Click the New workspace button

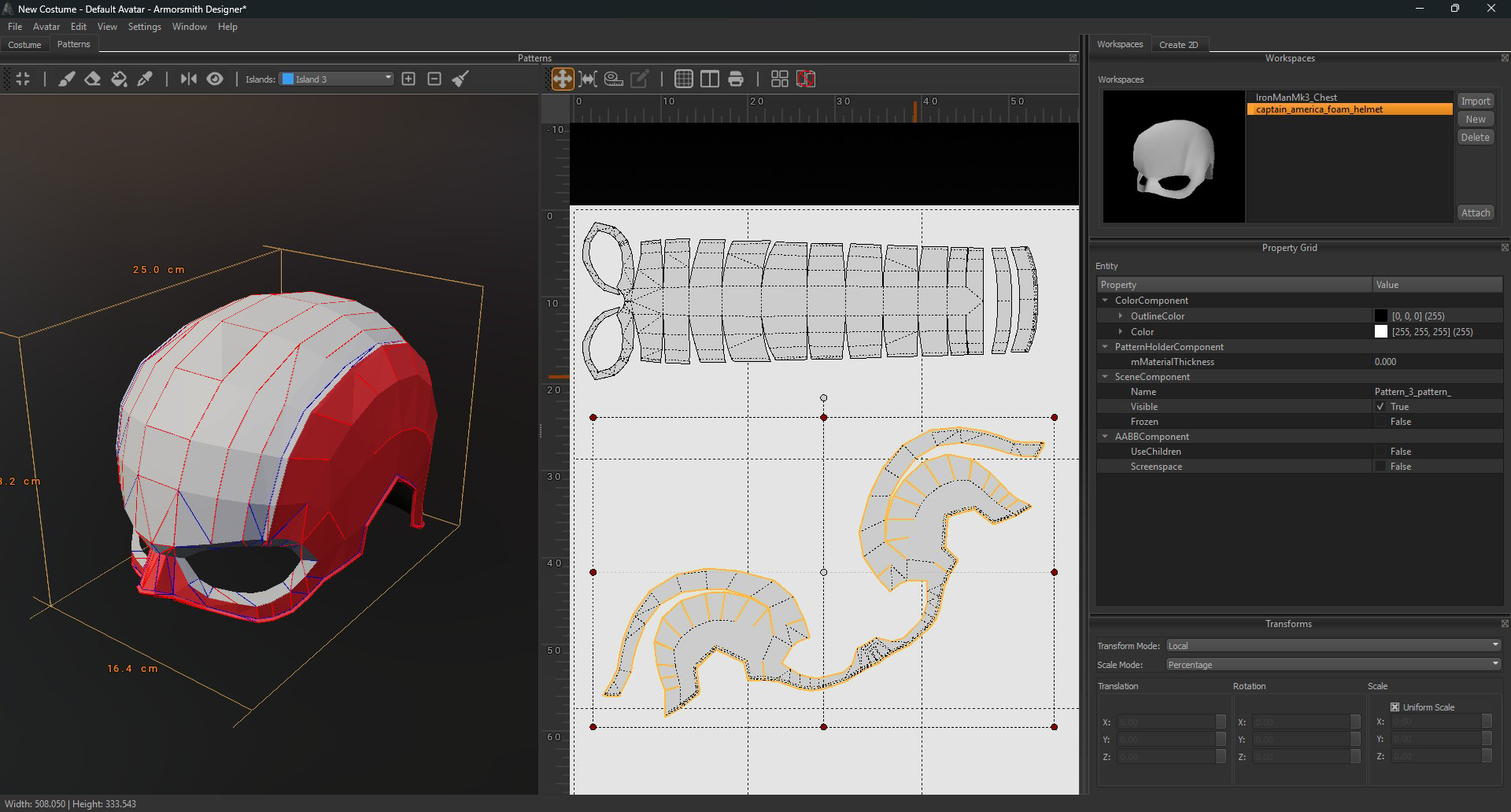pos(1476,119)
